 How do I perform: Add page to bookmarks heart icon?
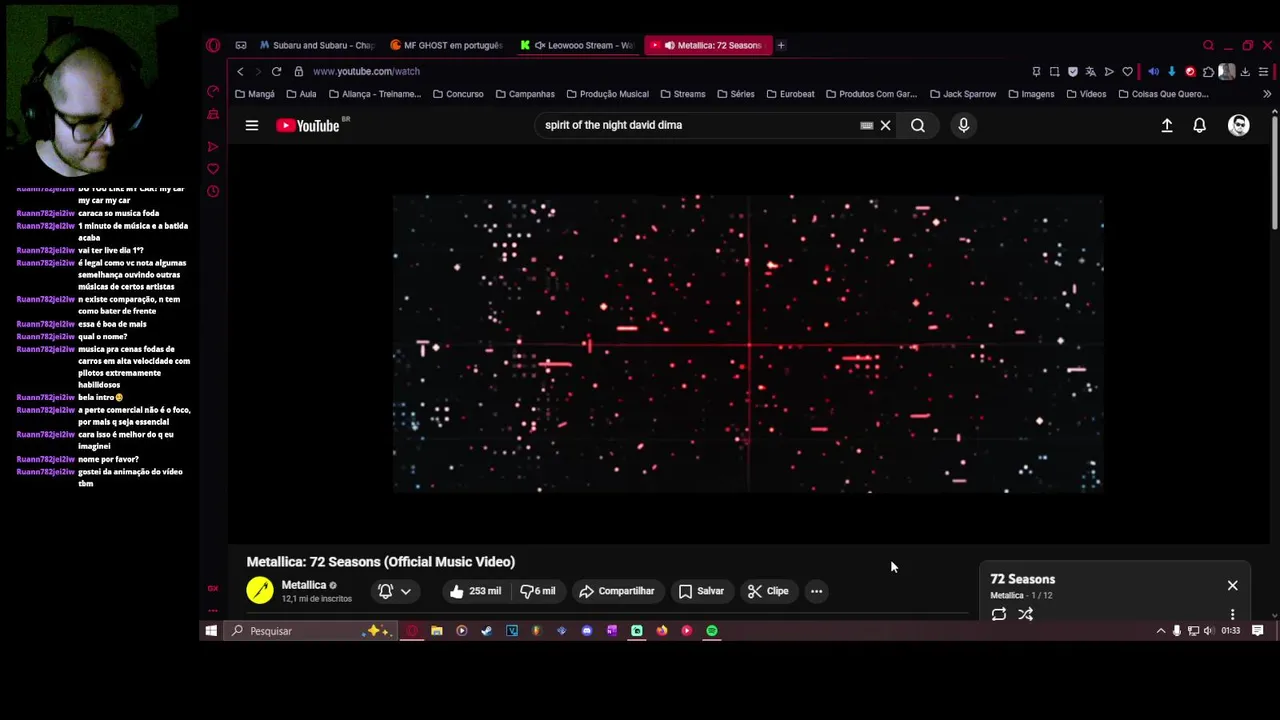1127,71
